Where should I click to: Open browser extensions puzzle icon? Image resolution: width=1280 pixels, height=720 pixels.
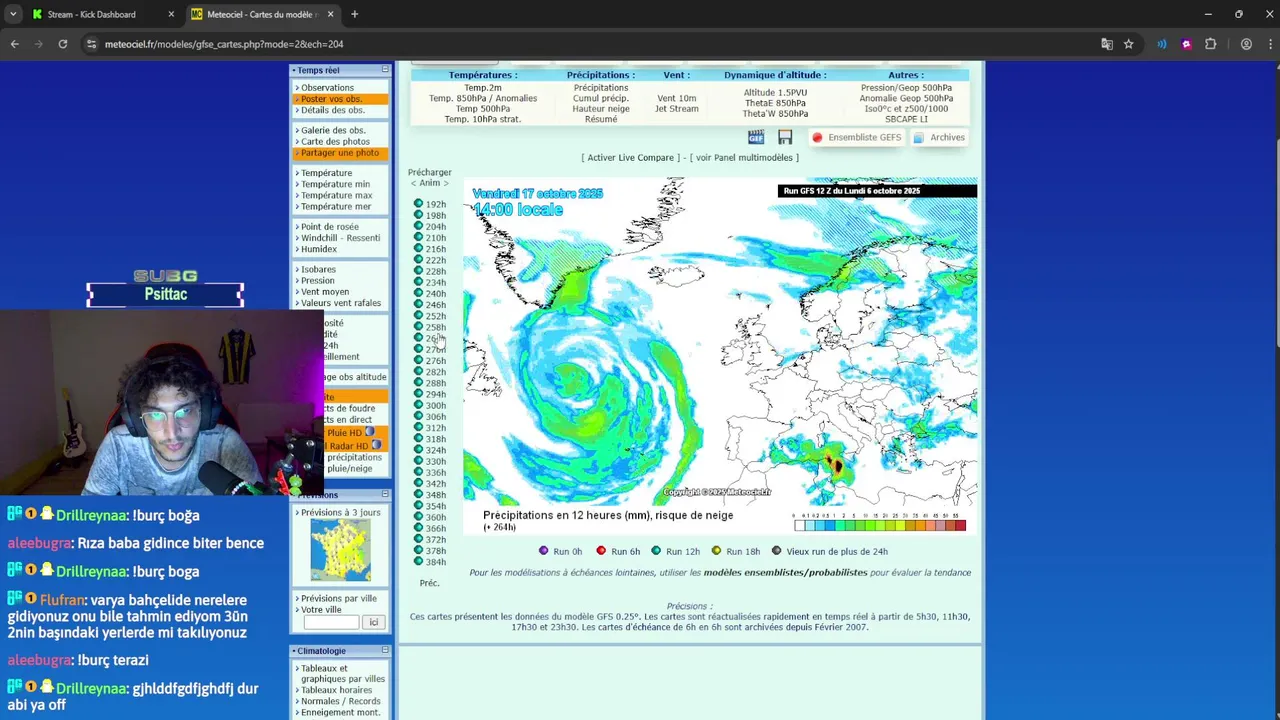1210,44
